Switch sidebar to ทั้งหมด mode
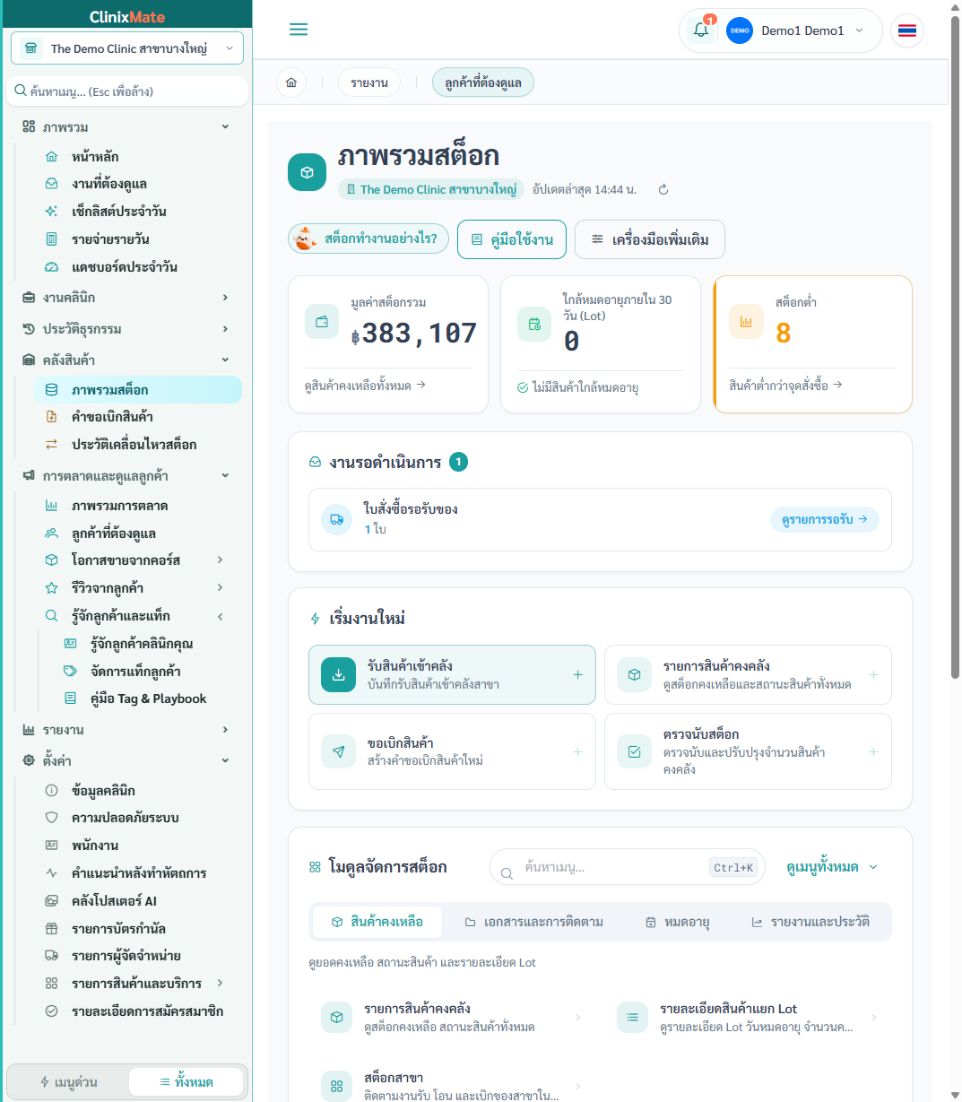Viewport: 962px width, 1102px height. click(x=186, y=1082)
